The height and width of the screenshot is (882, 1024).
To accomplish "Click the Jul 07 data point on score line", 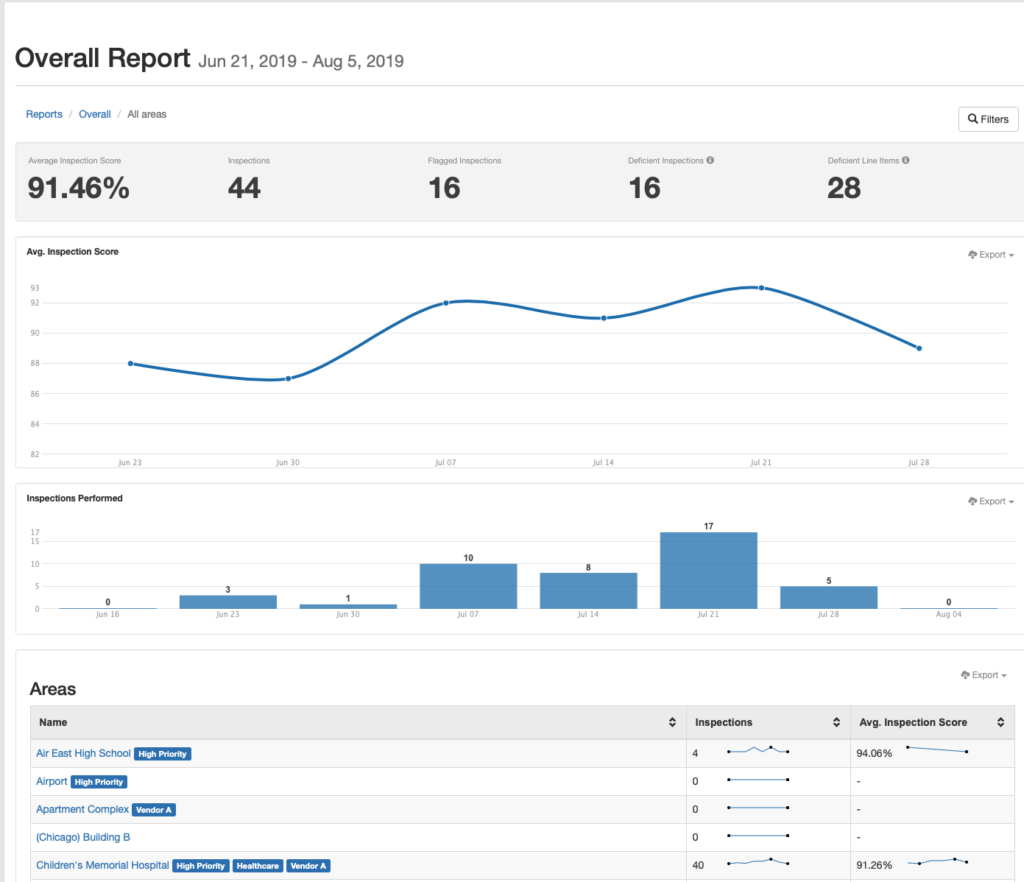I will 446,303.
